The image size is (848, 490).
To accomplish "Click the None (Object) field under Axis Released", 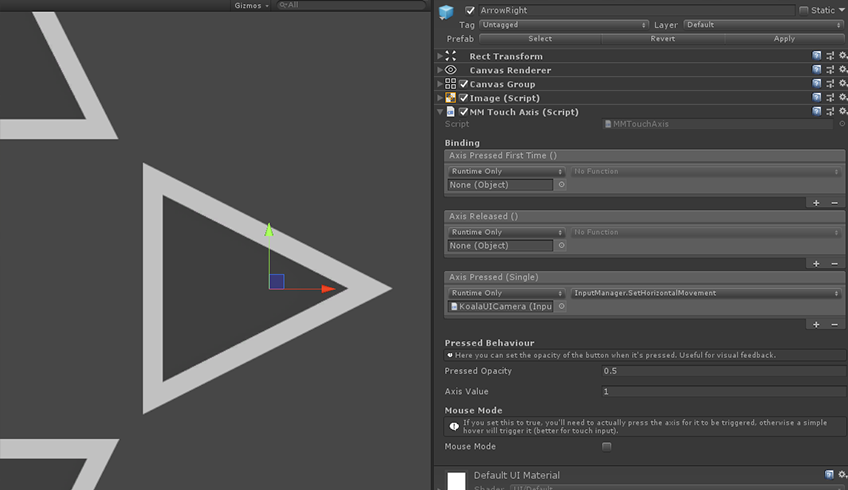I will pos(500,246).
